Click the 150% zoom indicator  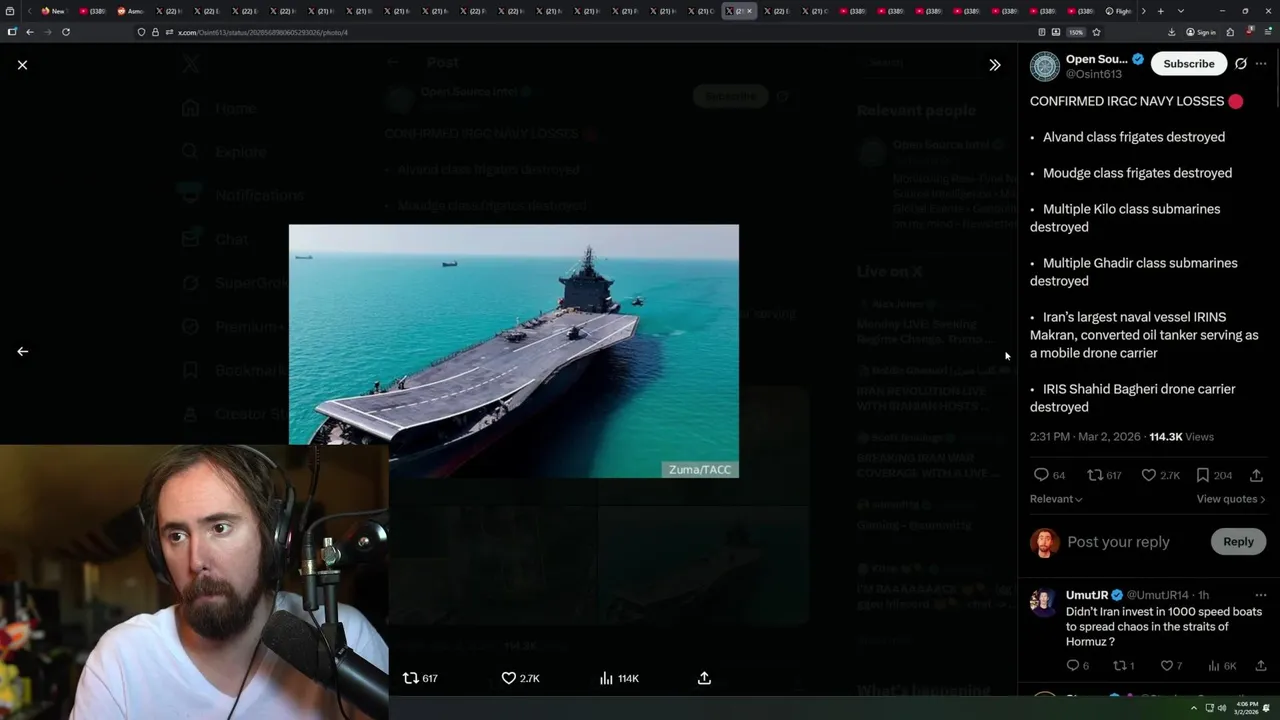pyautogui.click(x=1076, y=32)
